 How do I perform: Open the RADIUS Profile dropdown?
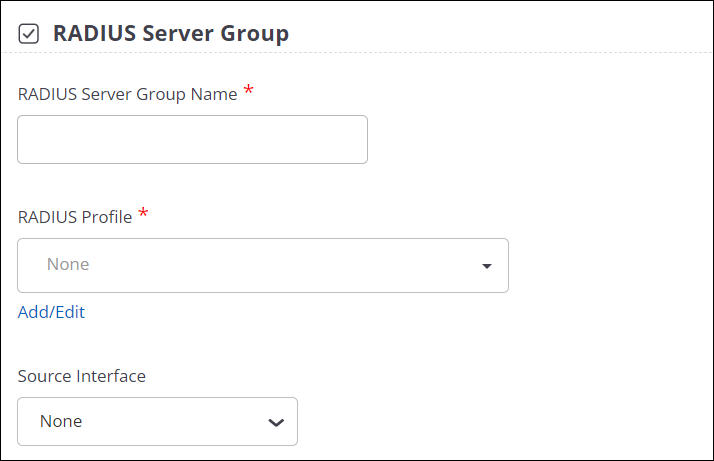click(263, 265)
